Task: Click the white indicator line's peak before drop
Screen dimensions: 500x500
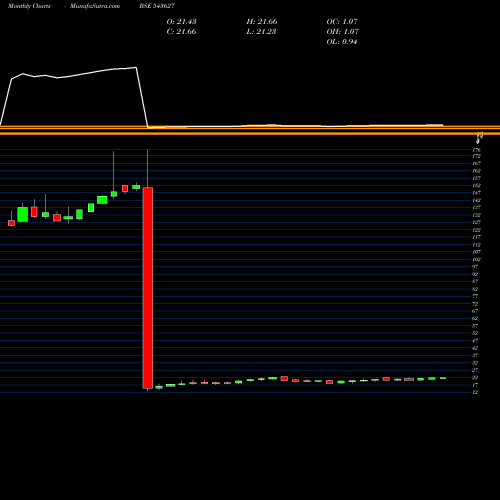Action: point(136,67)
